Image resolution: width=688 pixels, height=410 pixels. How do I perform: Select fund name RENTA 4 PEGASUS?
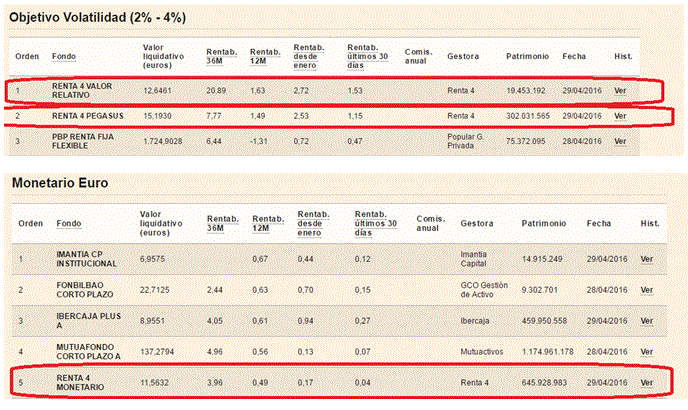tap(88, 116)
